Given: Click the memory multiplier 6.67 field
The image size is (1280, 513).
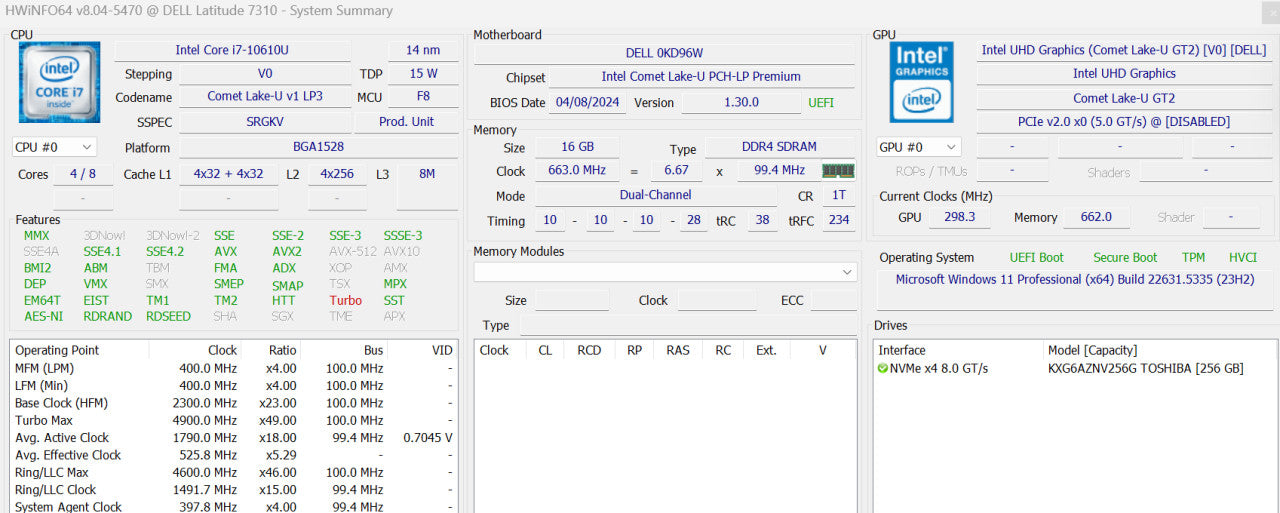Looking at the screenshot, I should (x=676, y=170).
